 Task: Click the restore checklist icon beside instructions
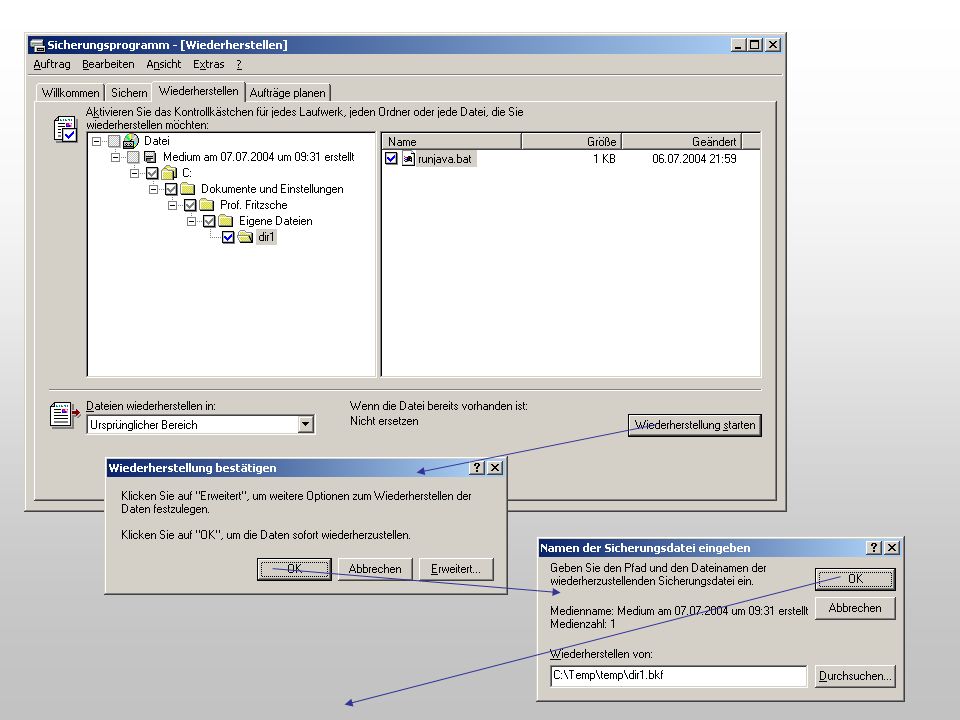tap(66, 129)
